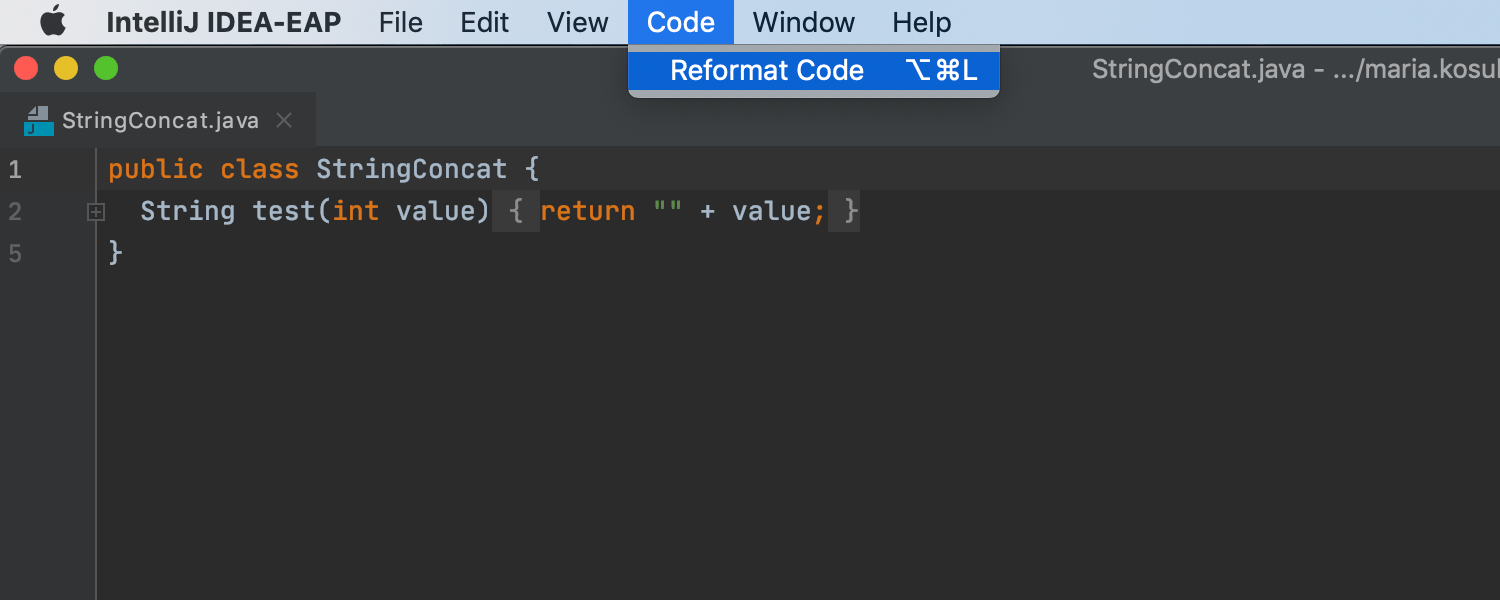This screenshot has height=600, width=1500.
Task: Click the folded opening brace placeholder
Action: tap(516, 211)
